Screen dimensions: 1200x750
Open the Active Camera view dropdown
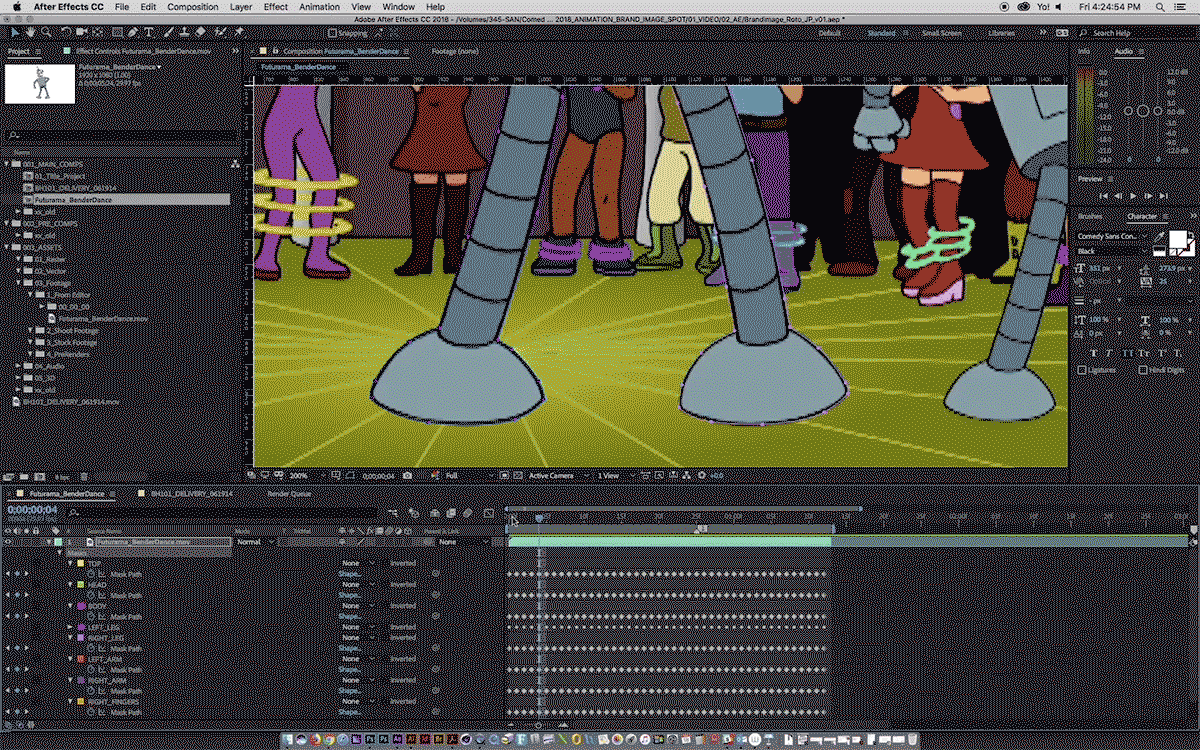[557, 475]
